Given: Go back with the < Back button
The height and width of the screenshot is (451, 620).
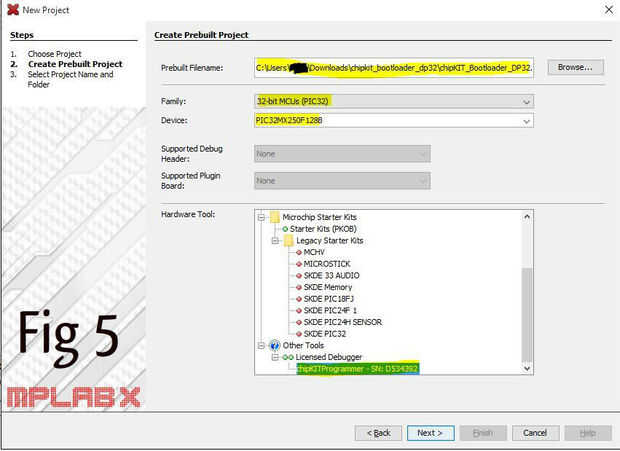Looking at the screenshot, I should (x=378, y=433).
